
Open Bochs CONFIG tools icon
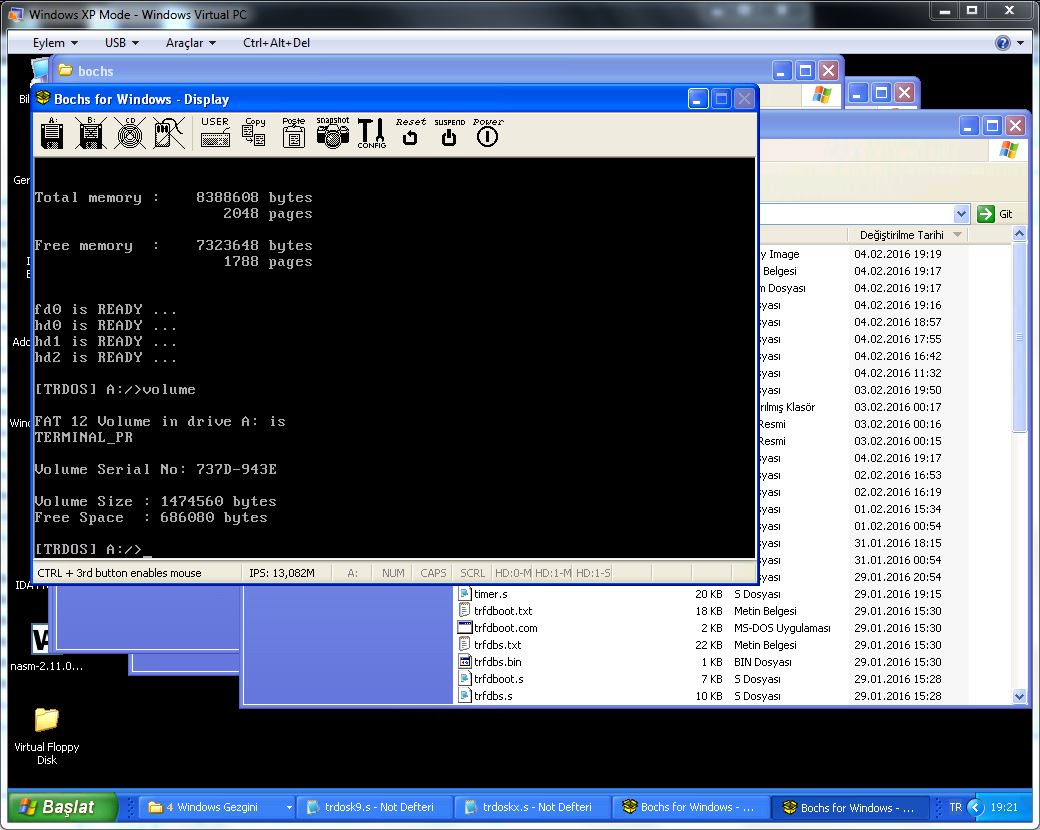371,133
